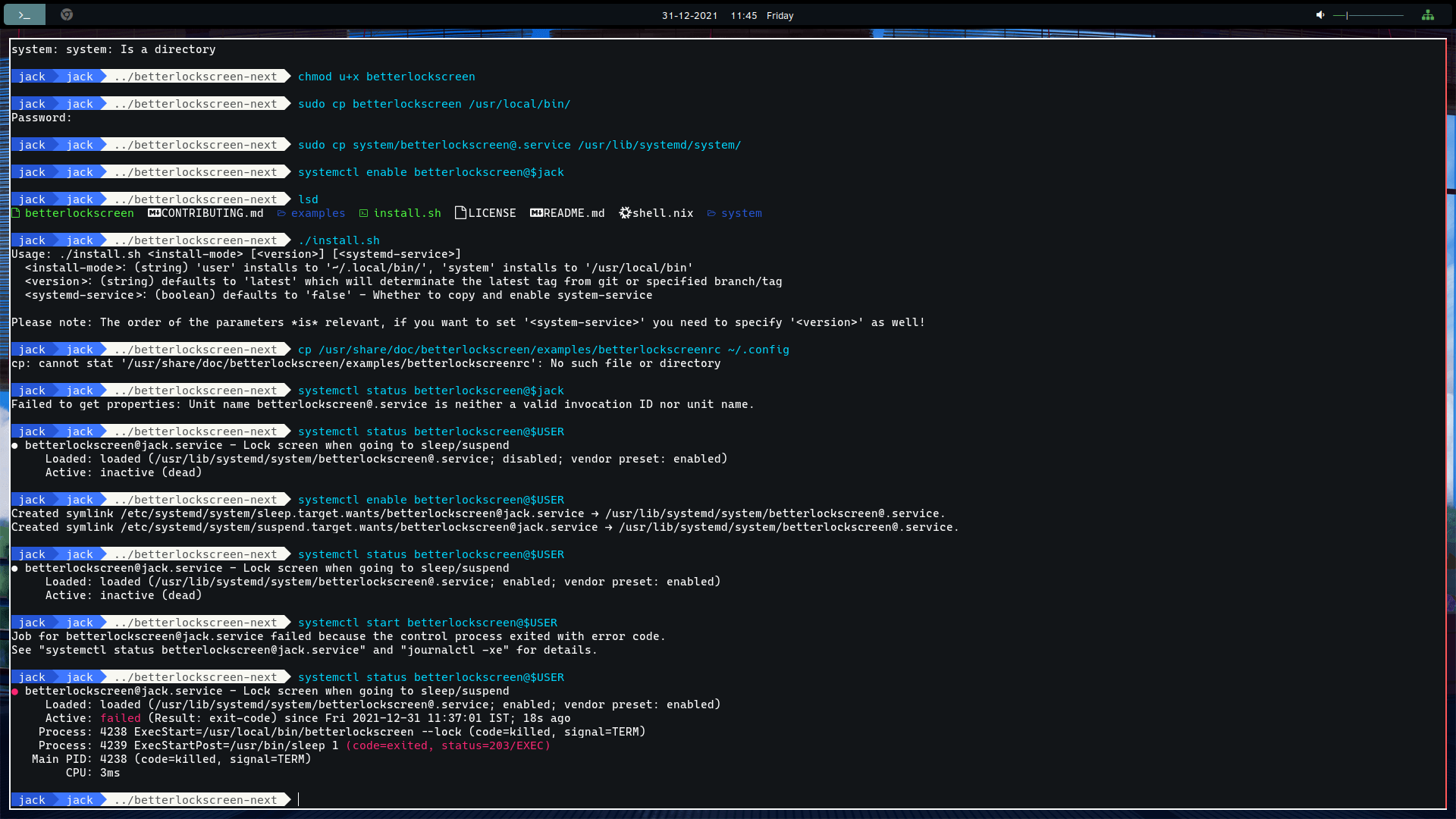Click the script icon next to install.sh
Image resolution: width=1456 pixels, height=819 pixels.
point(365,213)
